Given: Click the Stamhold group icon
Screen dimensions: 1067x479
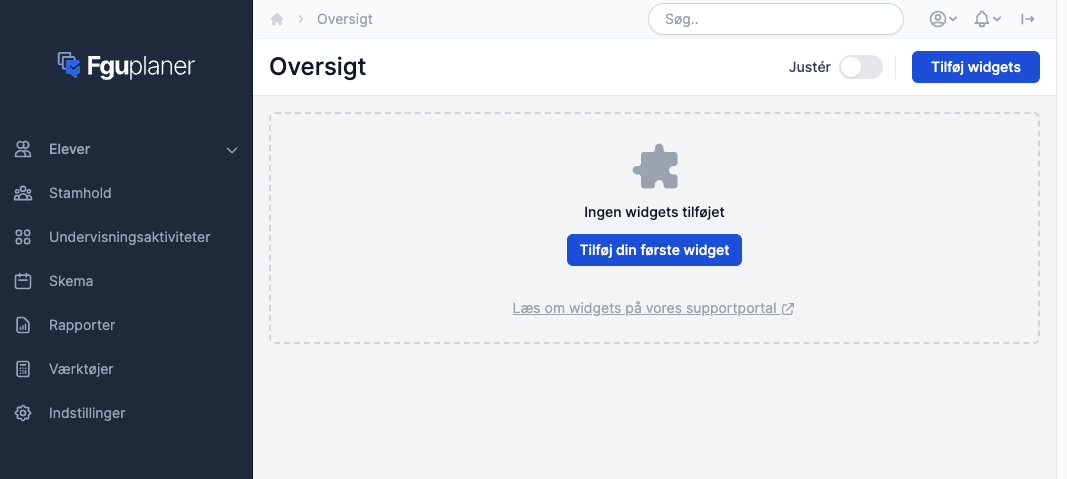Looking at the screenshot, I should pos(23,193).
